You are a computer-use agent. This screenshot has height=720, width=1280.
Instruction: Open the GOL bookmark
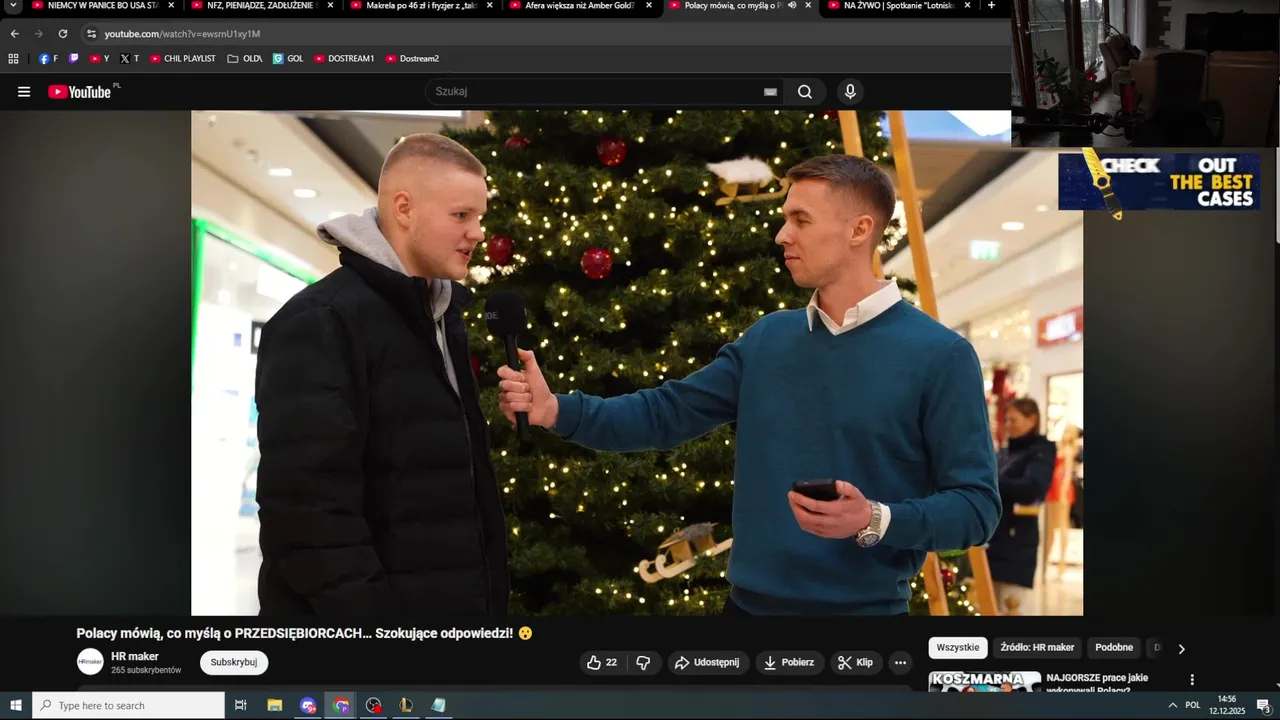[x=288, y=59]
